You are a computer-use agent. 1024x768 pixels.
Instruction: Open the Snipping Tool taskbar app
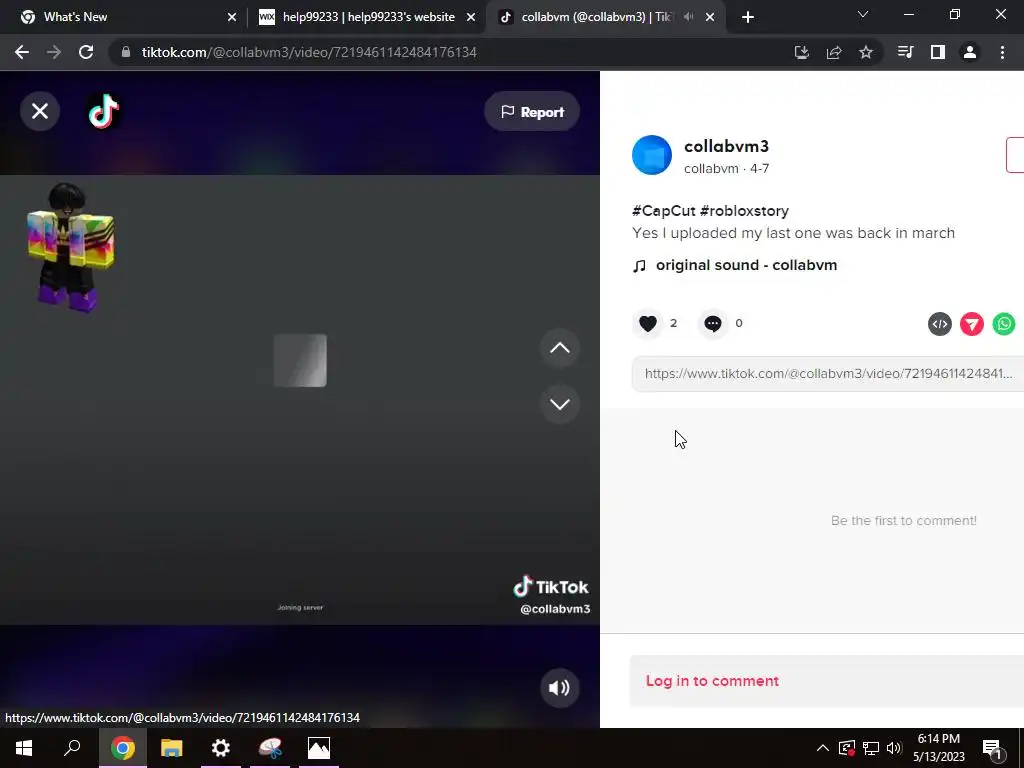point(270,748)
